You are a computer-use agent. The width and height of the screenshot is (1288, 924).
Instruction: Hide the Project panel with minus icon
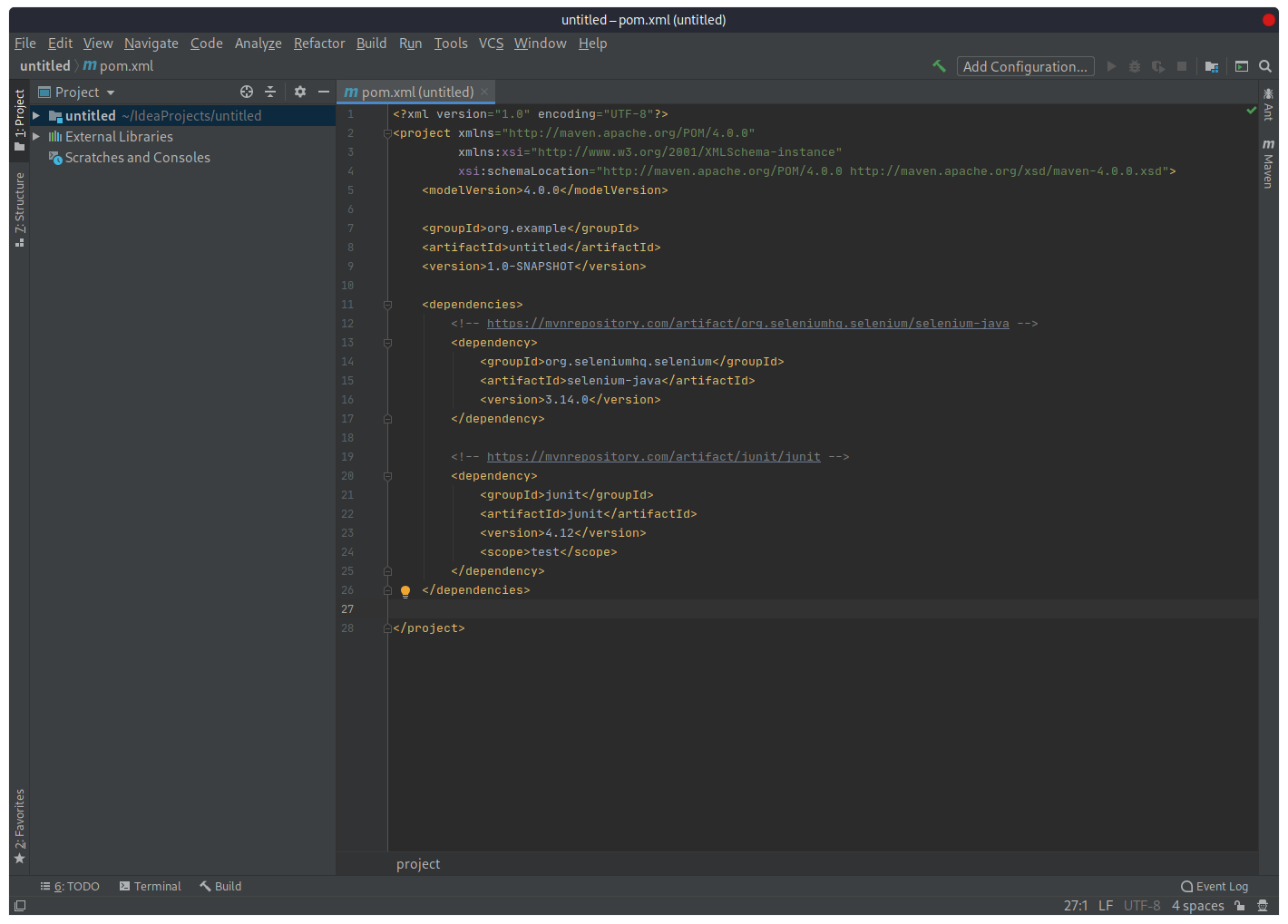[x=324, y=92]
